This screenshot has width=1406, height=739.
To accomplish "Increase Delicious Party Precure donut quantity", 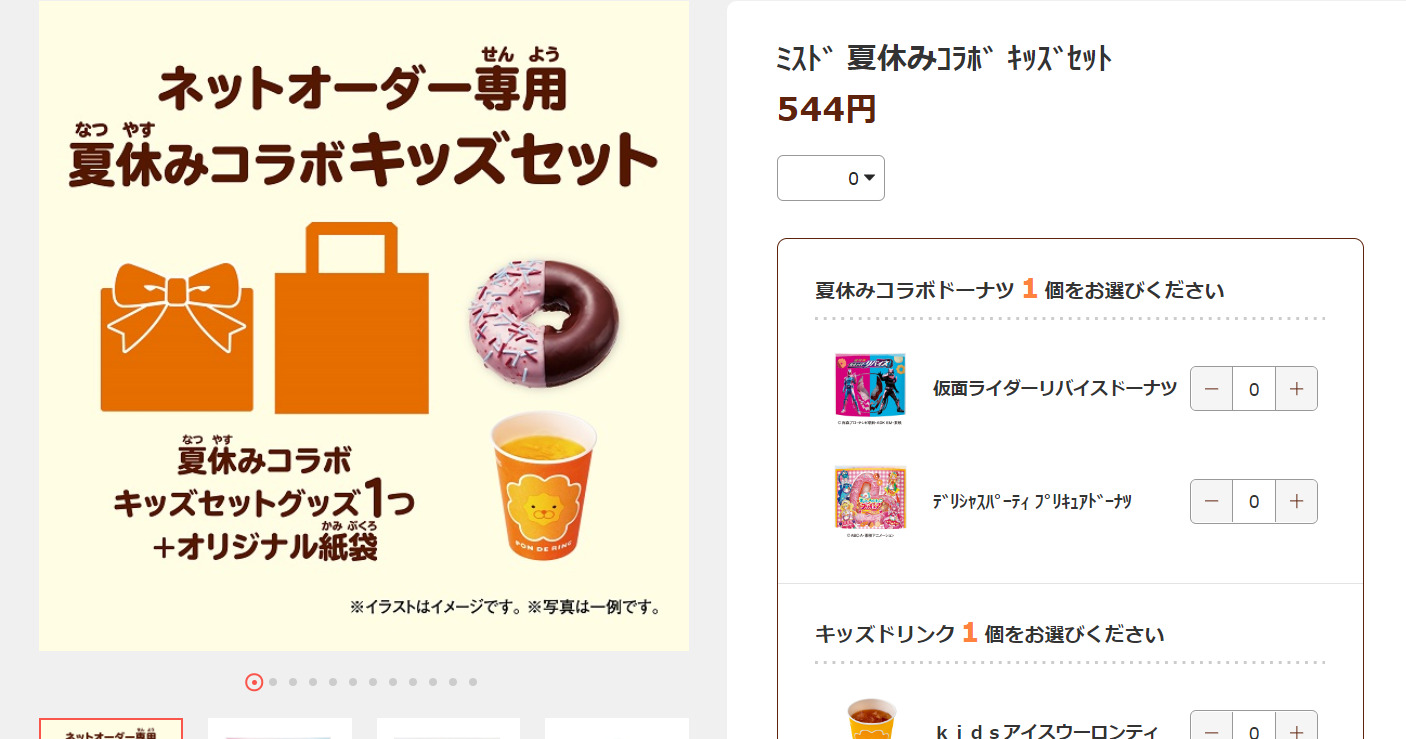I will click(1296, 501).
